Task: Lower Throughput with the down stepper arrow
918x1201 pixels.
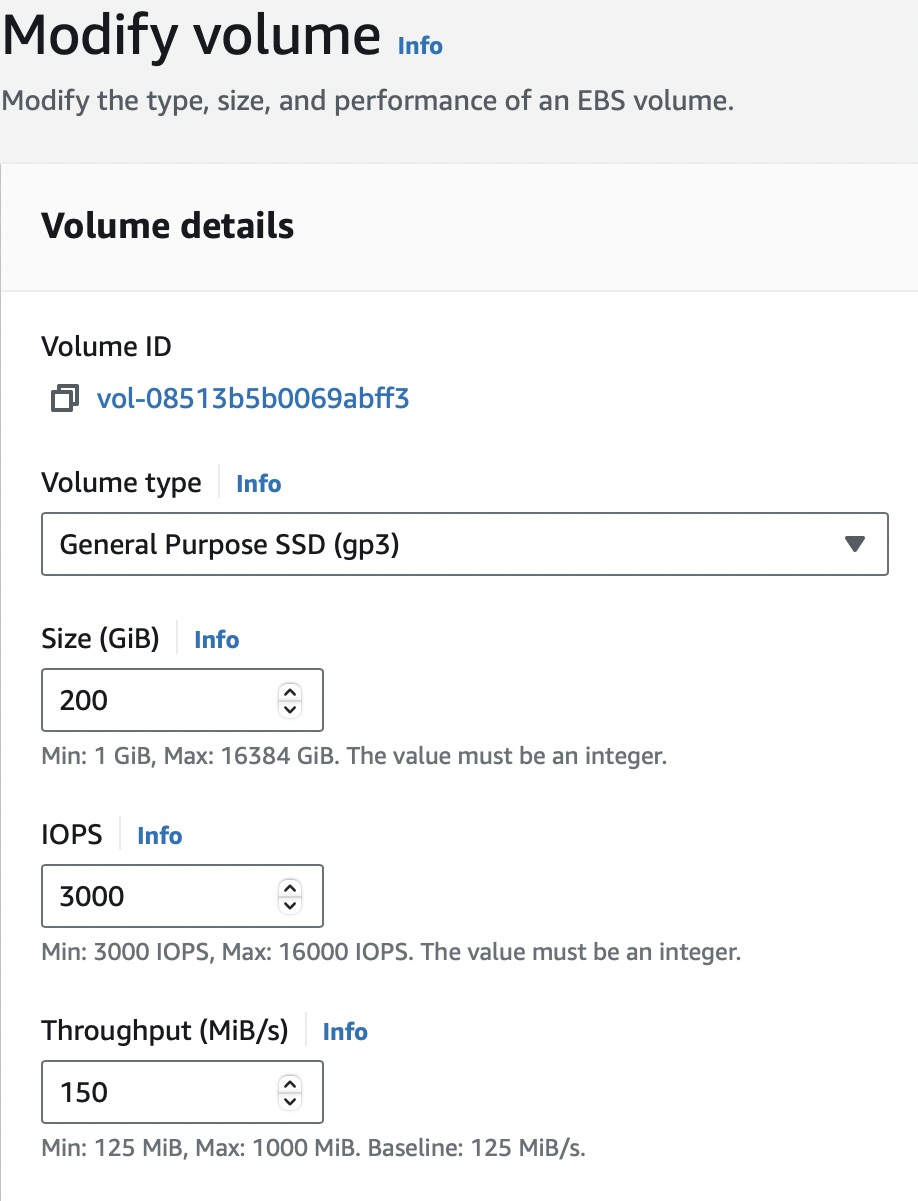Action: (x=290, y=1101)
